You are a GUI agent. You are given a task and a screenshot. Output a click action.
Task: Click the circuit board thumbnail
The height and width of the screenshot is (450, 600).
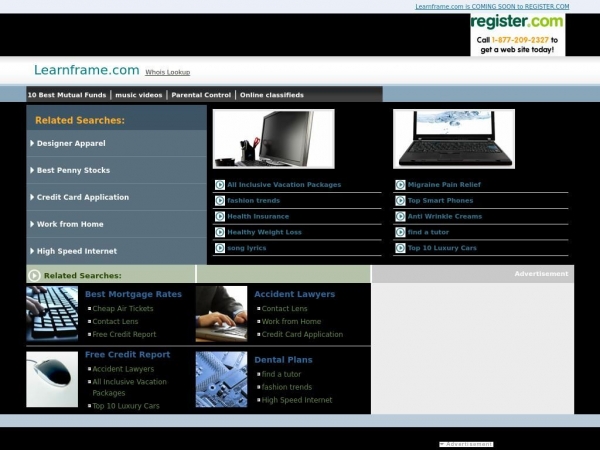[x=221, y=379]
